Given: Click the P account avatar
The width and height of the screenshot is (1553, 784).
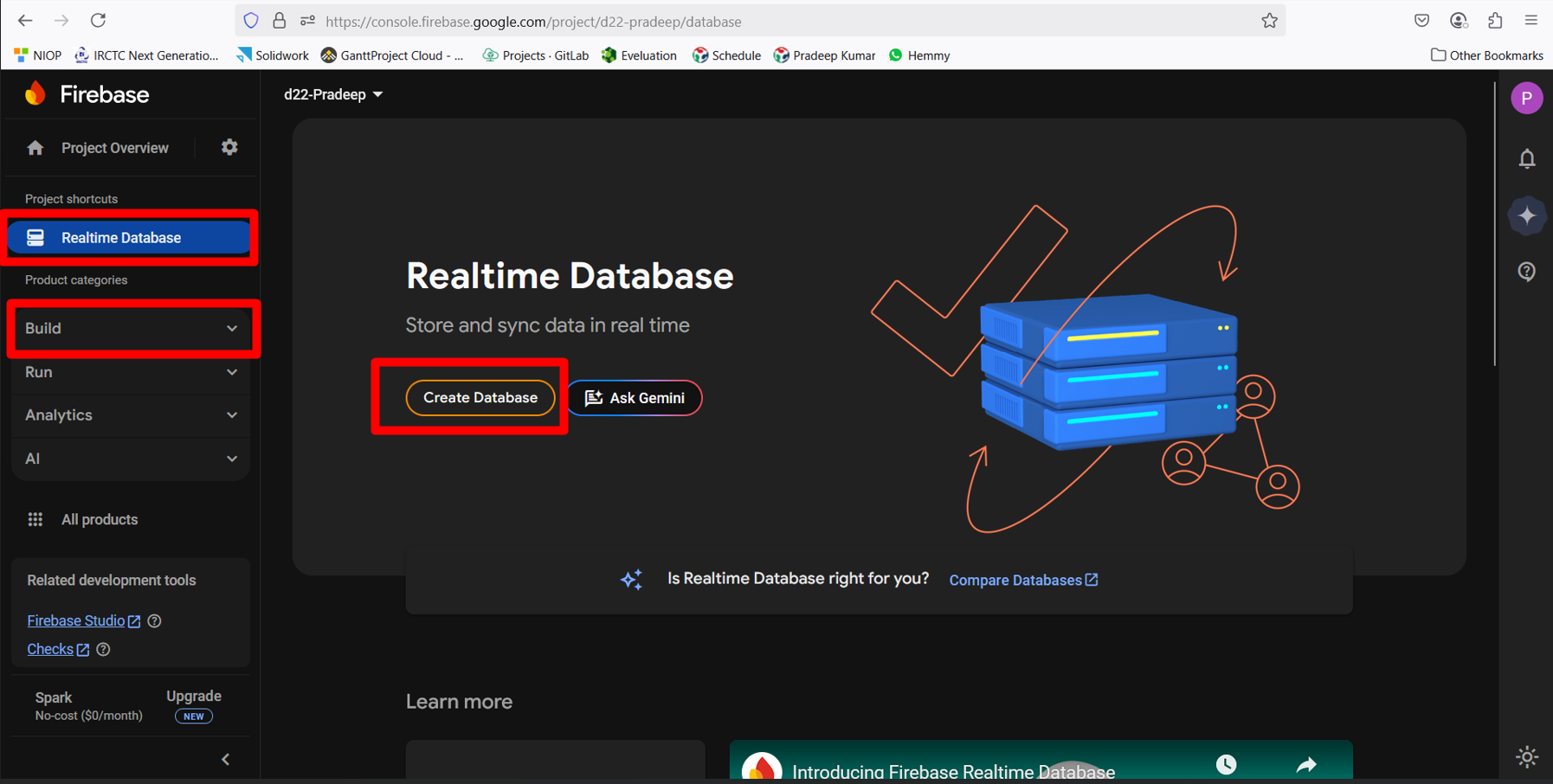Looking at the screenshot, I should pyautogui.click(x=1527, y=98).
